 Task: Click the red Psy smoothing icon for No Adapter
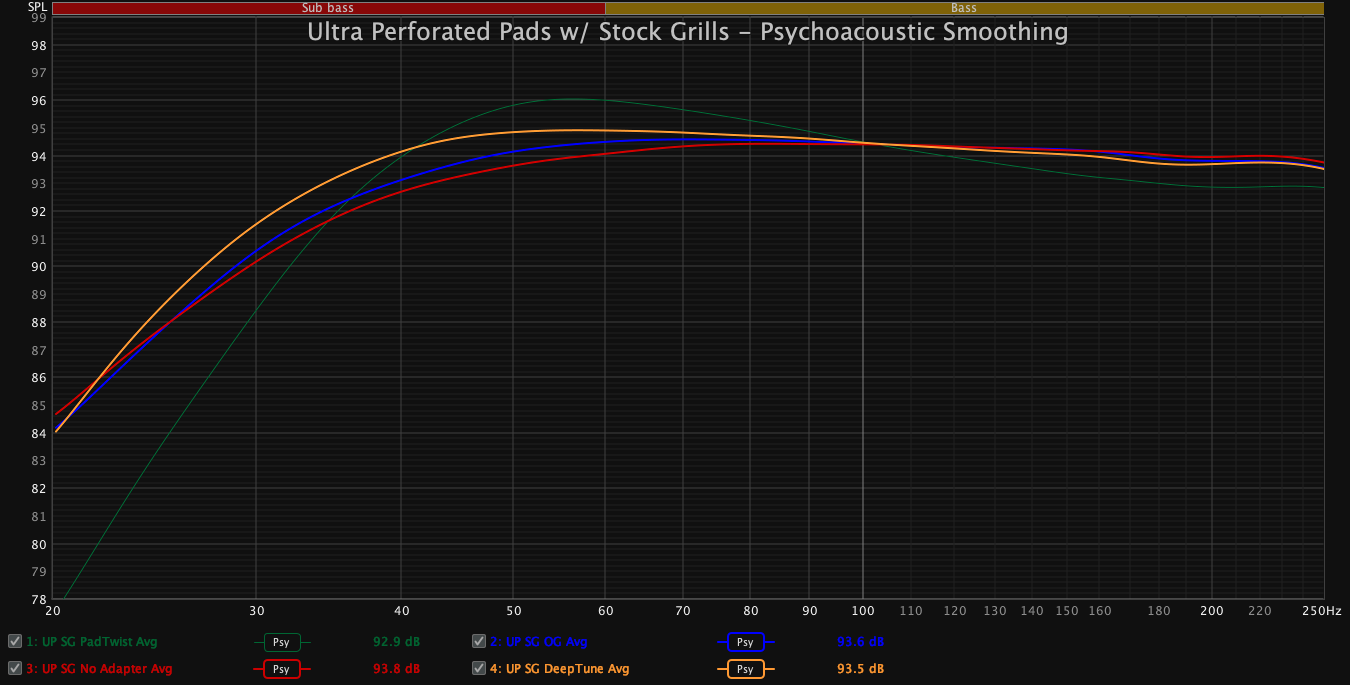[x=282, y=668]
